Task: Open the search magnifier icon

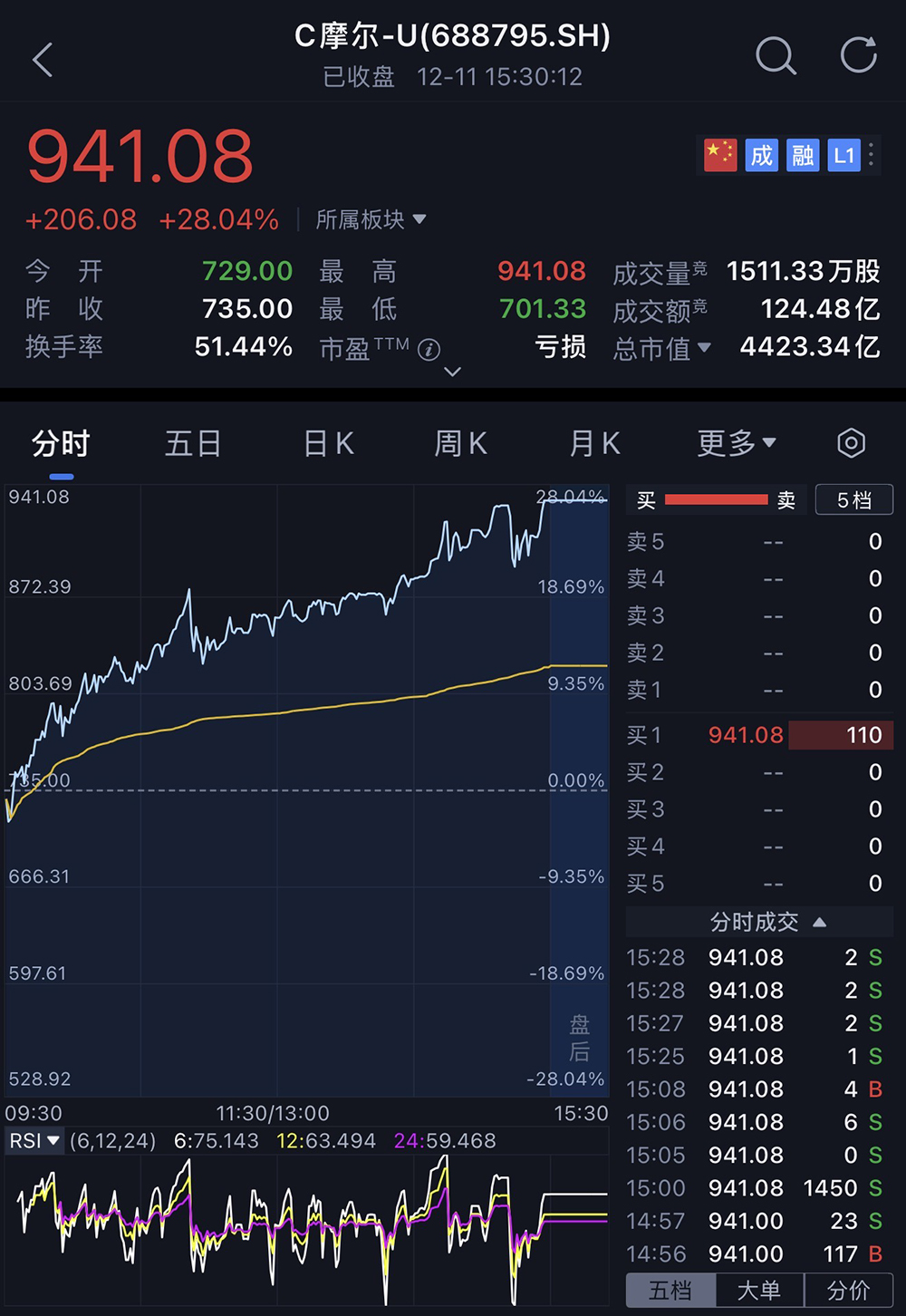Action: click(x=776, y=57)
